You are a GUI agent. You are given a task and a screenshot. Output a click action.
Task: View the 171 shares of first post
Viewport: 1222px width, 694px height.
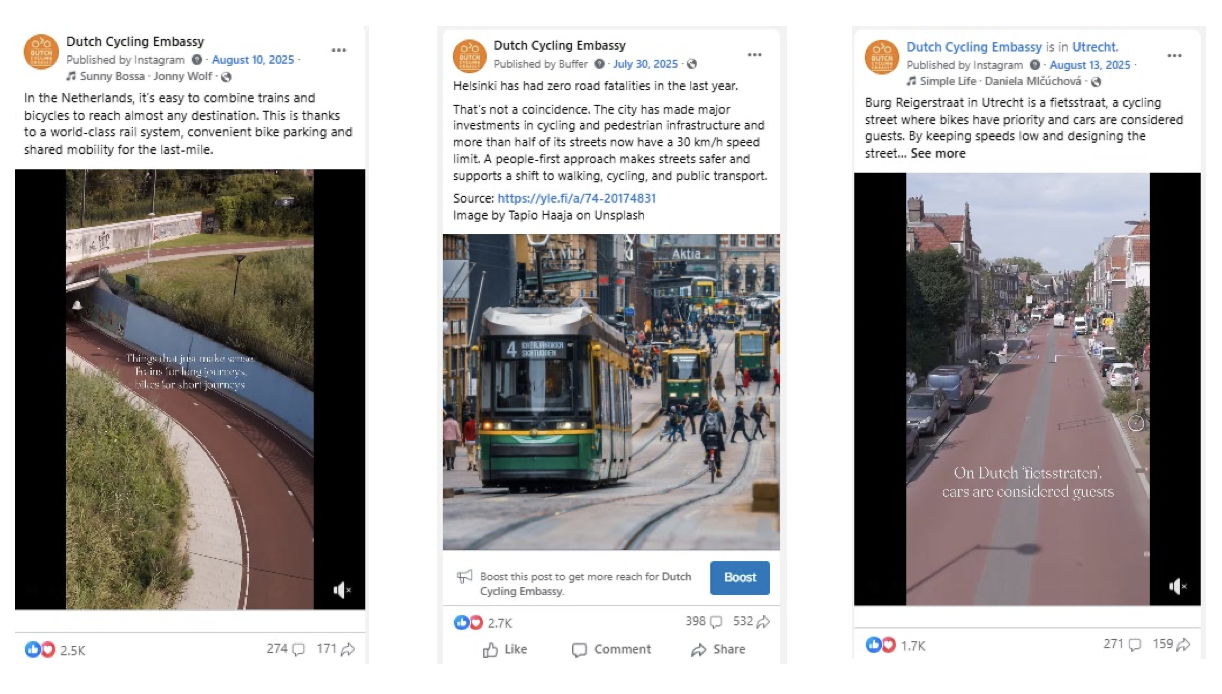(335, 649)
